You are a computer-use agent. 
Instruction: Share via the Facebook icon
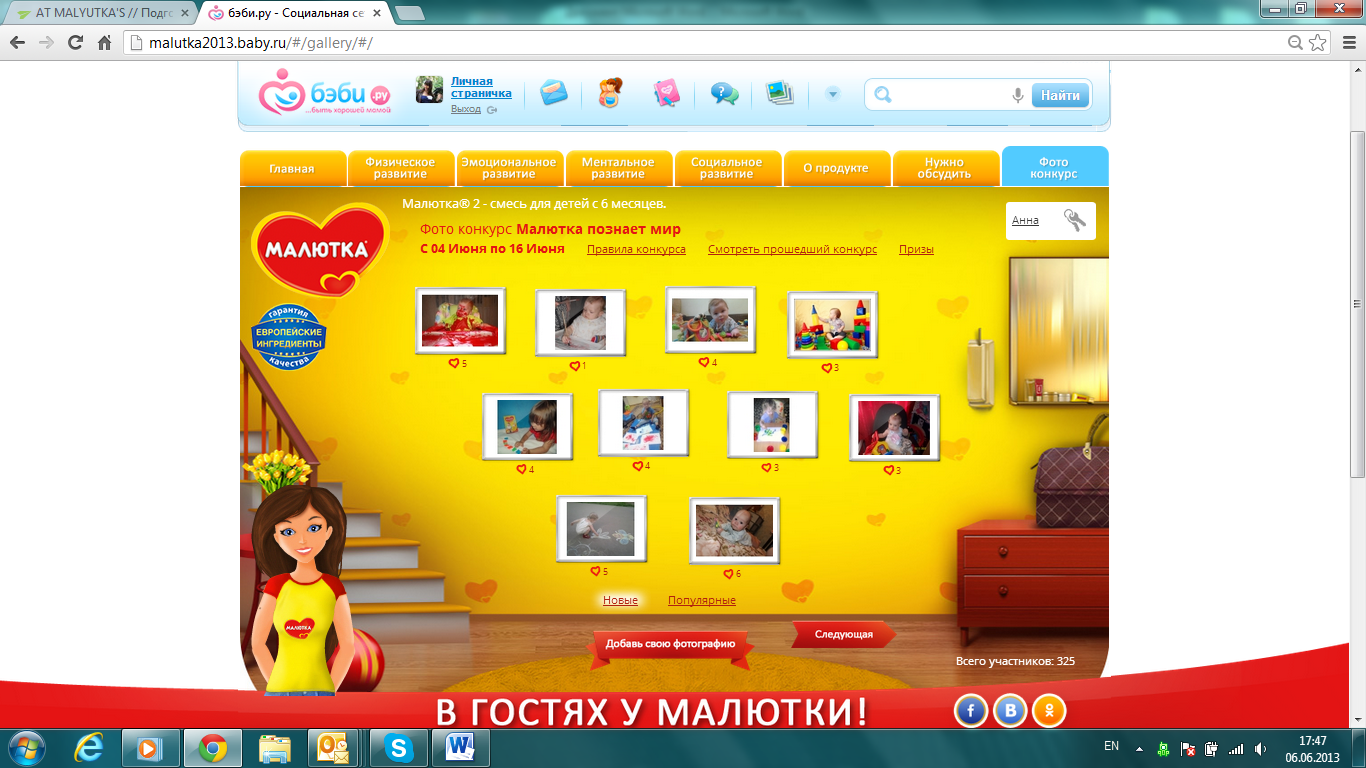click(x=971, y=711)
